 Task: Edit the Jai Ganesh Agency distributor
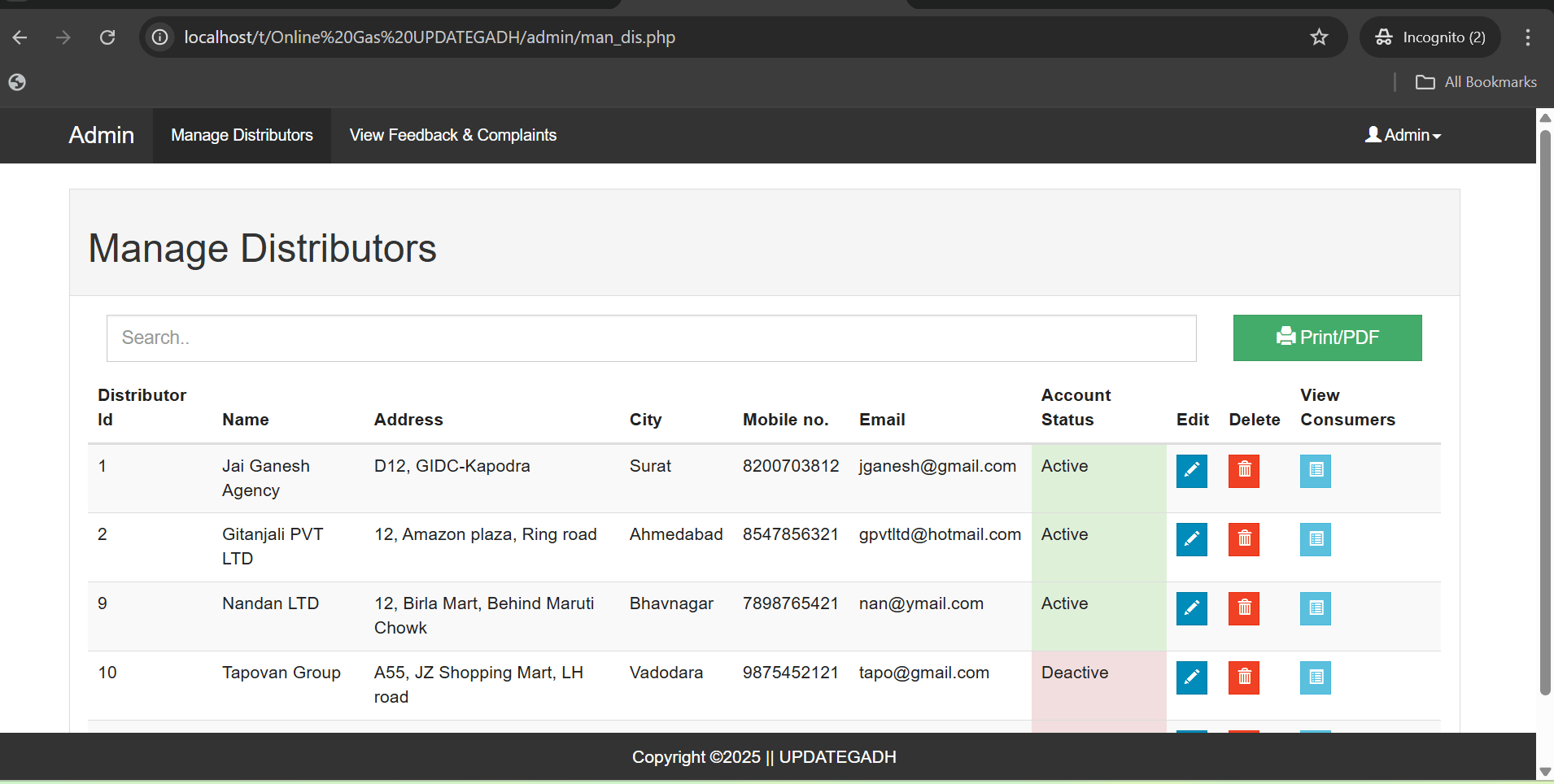pos(1191,471)
